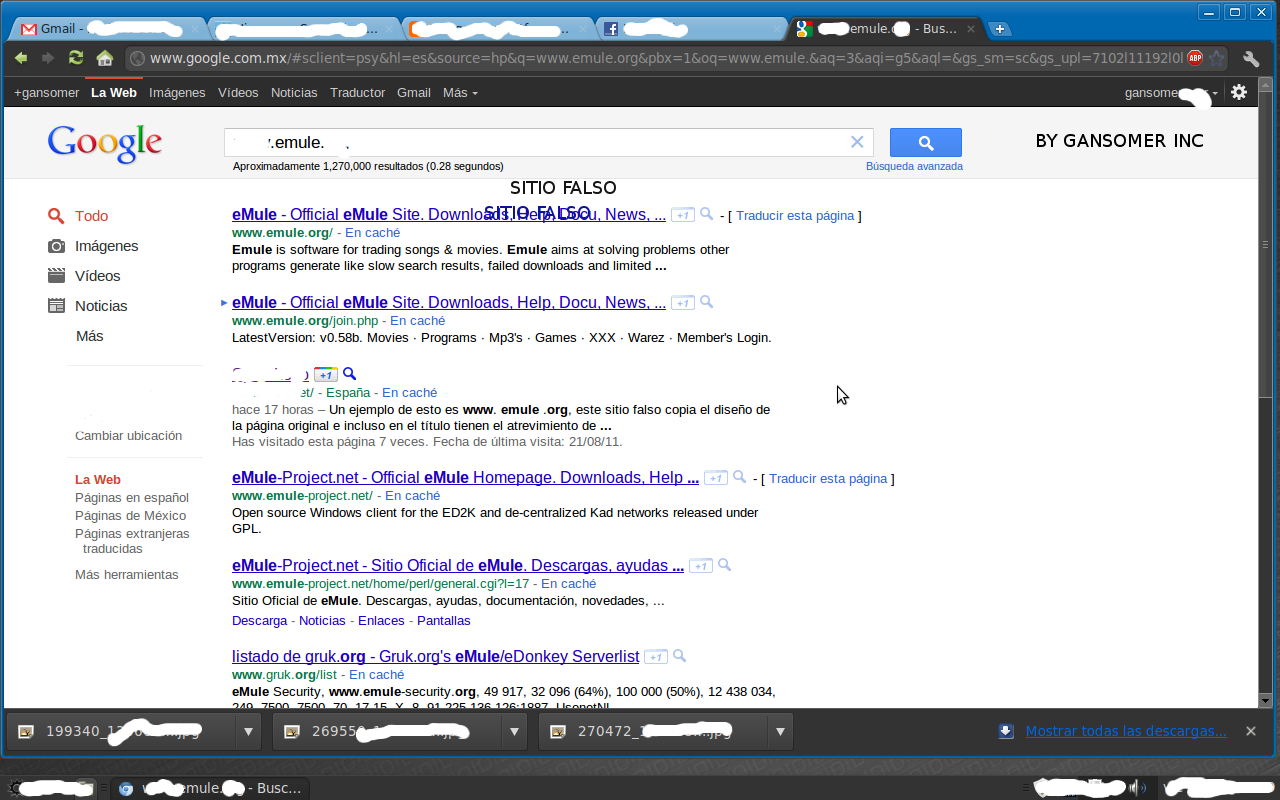The width and height of the screenshot is (1280, 800).
Task: Click the Adblock Plus icon in the toolbar
Action: coord(1196,59)
